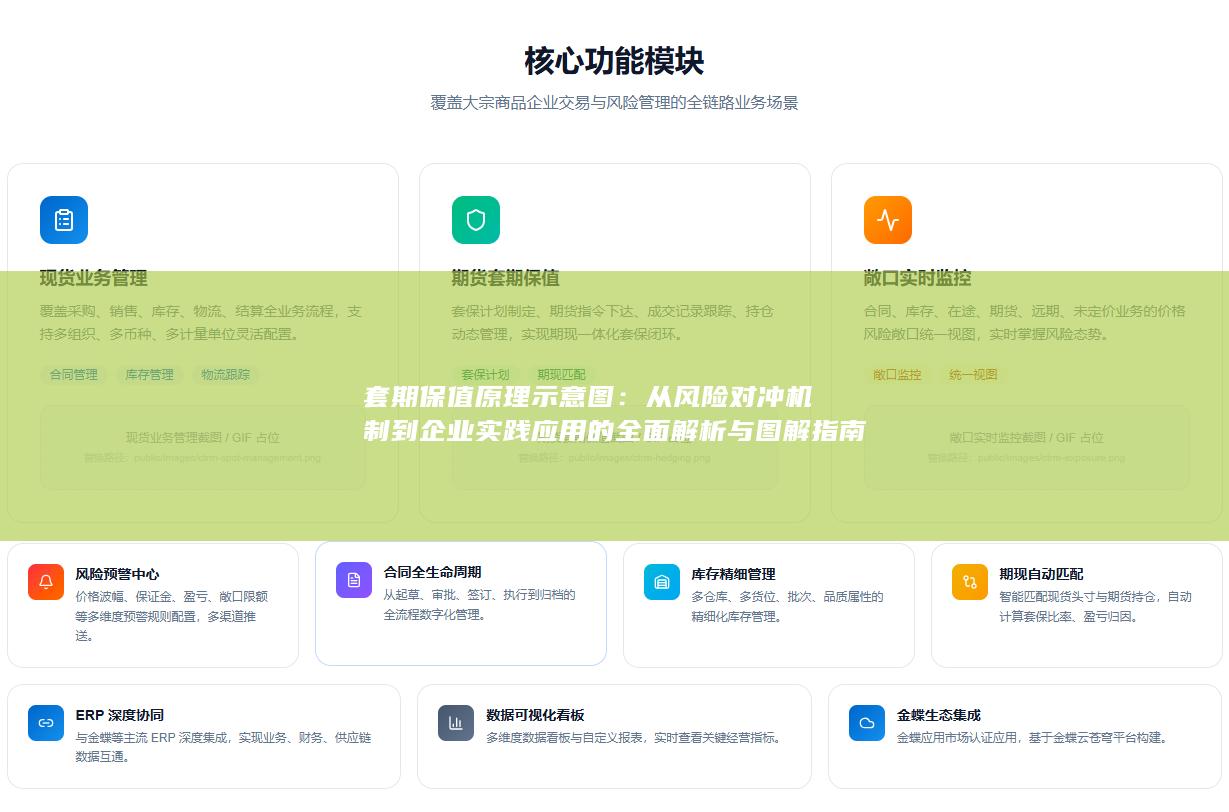
Task: Click the description starting 从起草、审批、签订
Action: click(x=480, y=605)
